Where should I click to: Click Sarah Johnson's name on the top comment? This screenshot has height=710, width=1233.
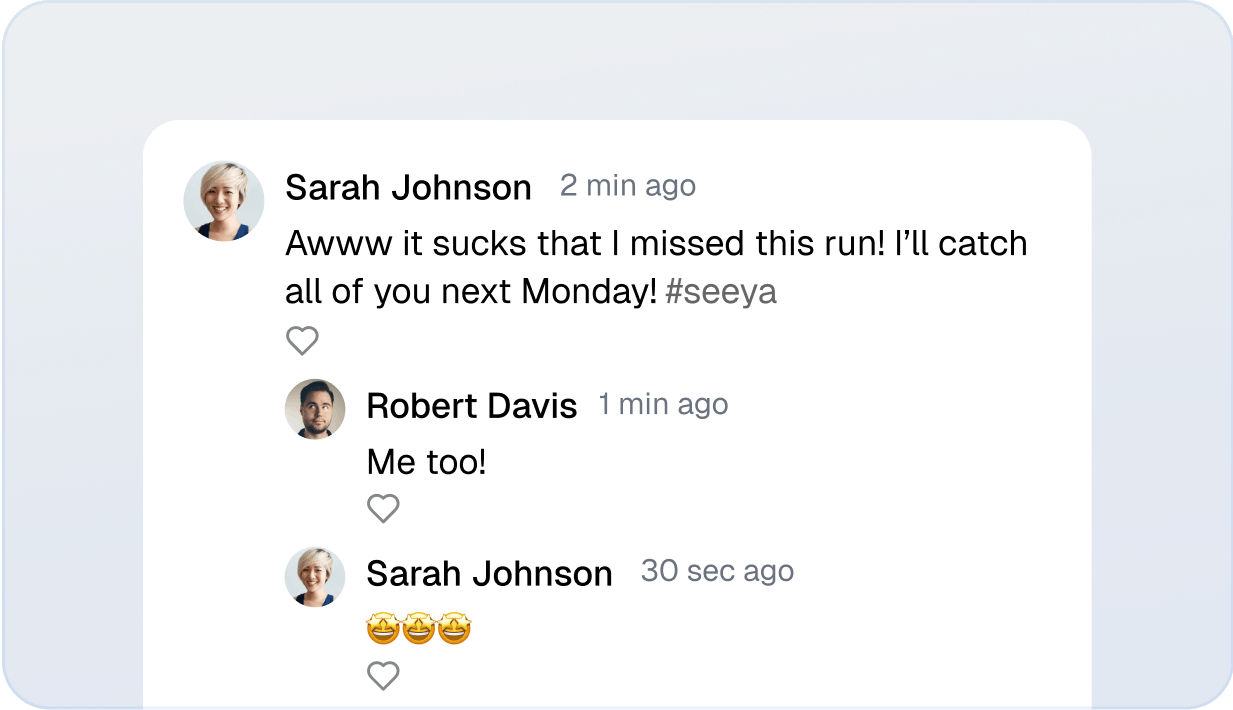(408, 187)
